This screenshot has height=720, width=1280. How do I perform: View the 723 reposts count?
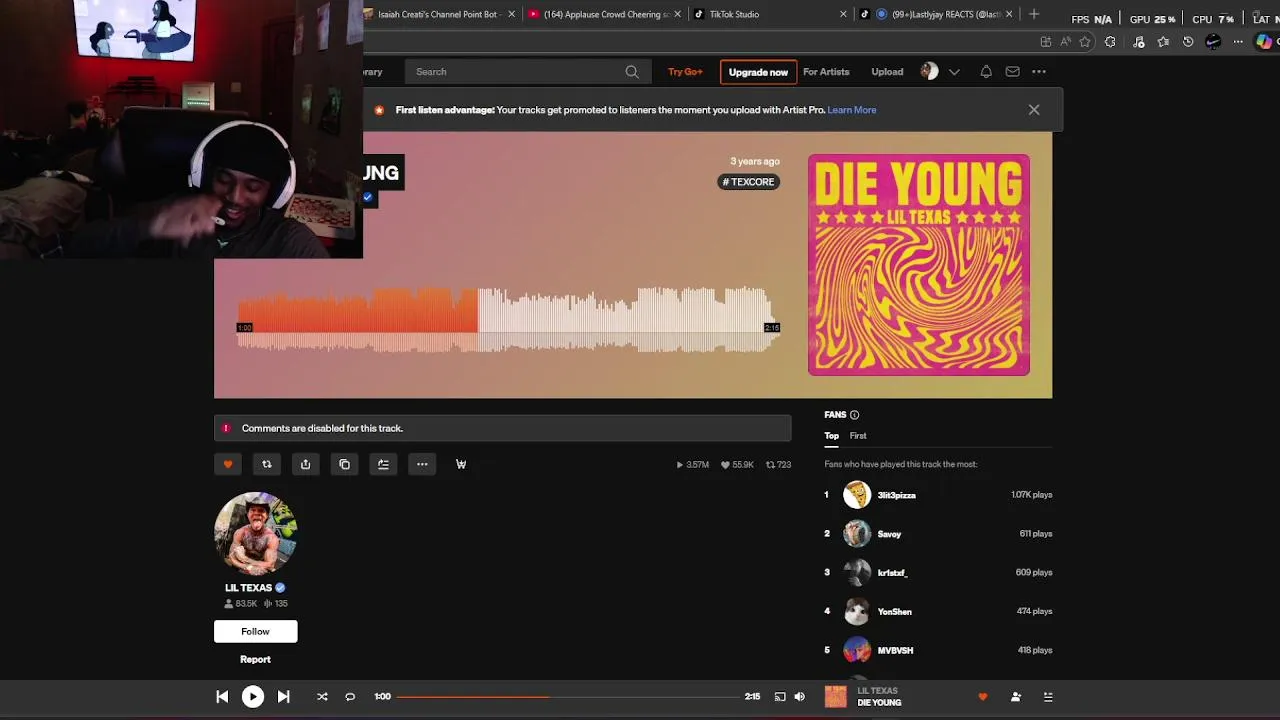click(778, 465)
